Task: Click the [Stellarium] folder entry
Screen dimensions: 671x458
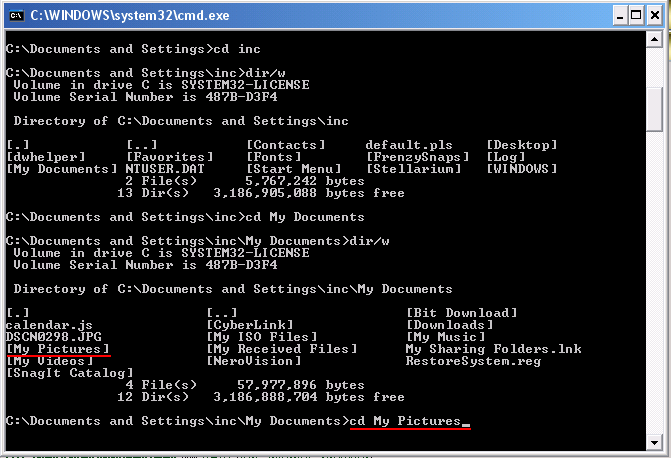Action: click(x=414, y=169)
